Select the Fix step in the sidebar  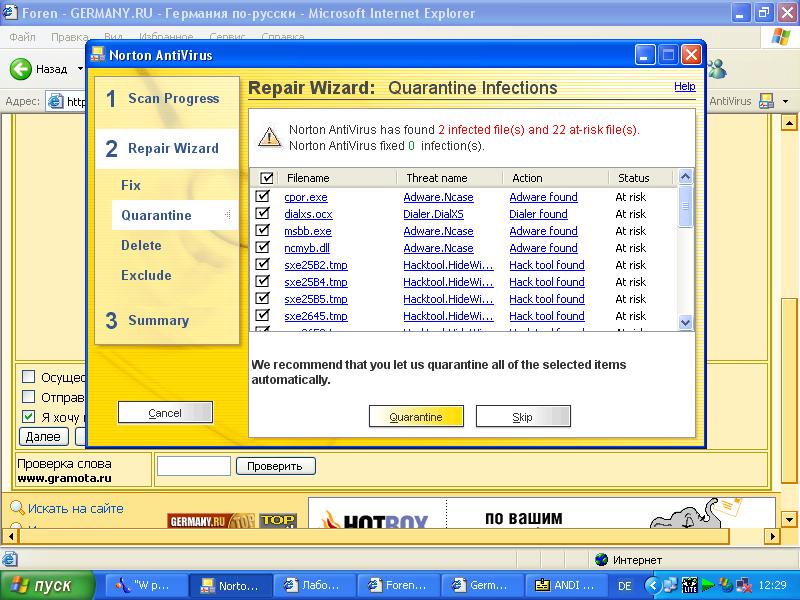tap(131, 185)
